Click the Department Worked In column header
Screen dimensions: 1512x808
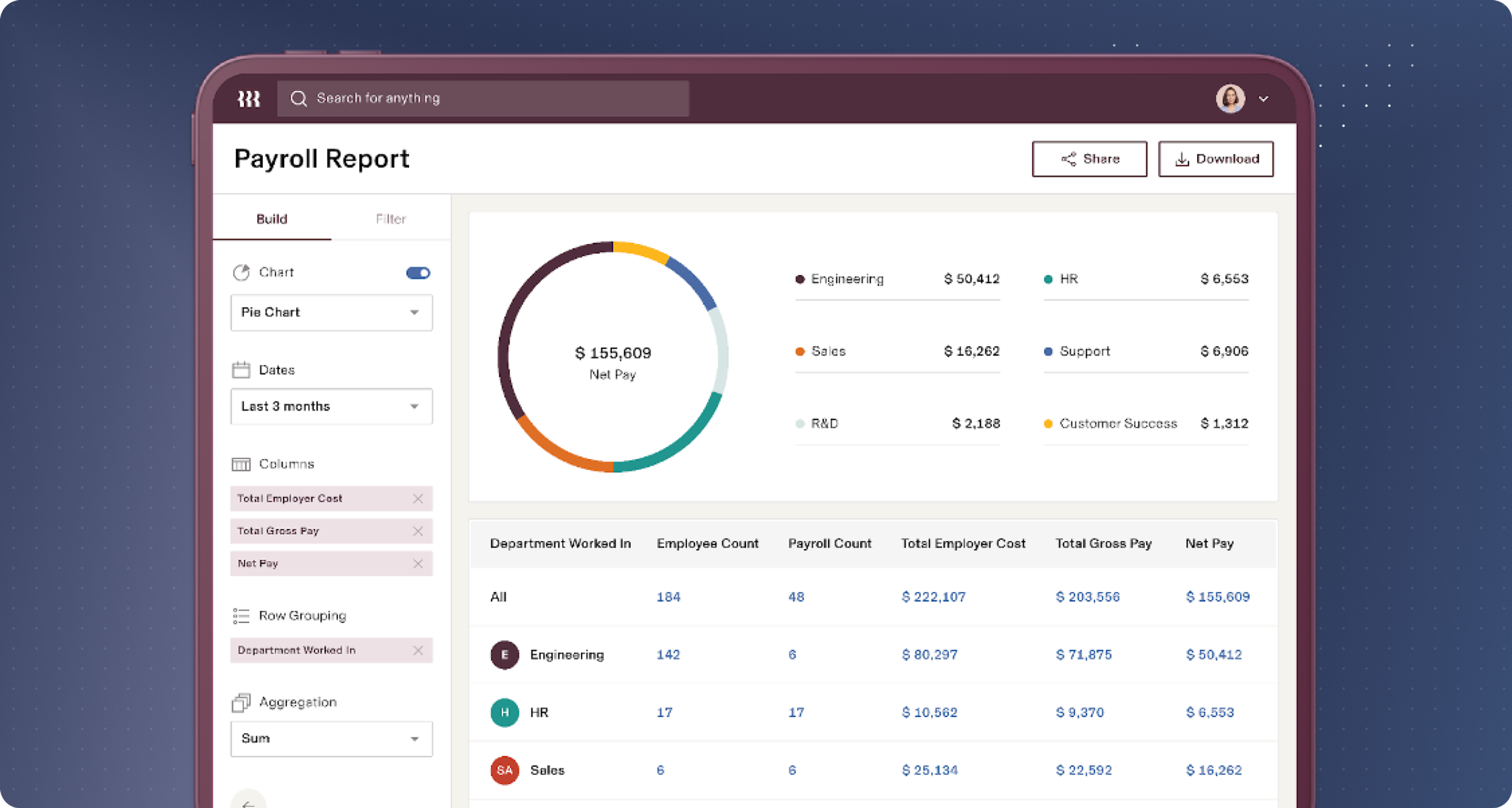click(x=560, y=543)
